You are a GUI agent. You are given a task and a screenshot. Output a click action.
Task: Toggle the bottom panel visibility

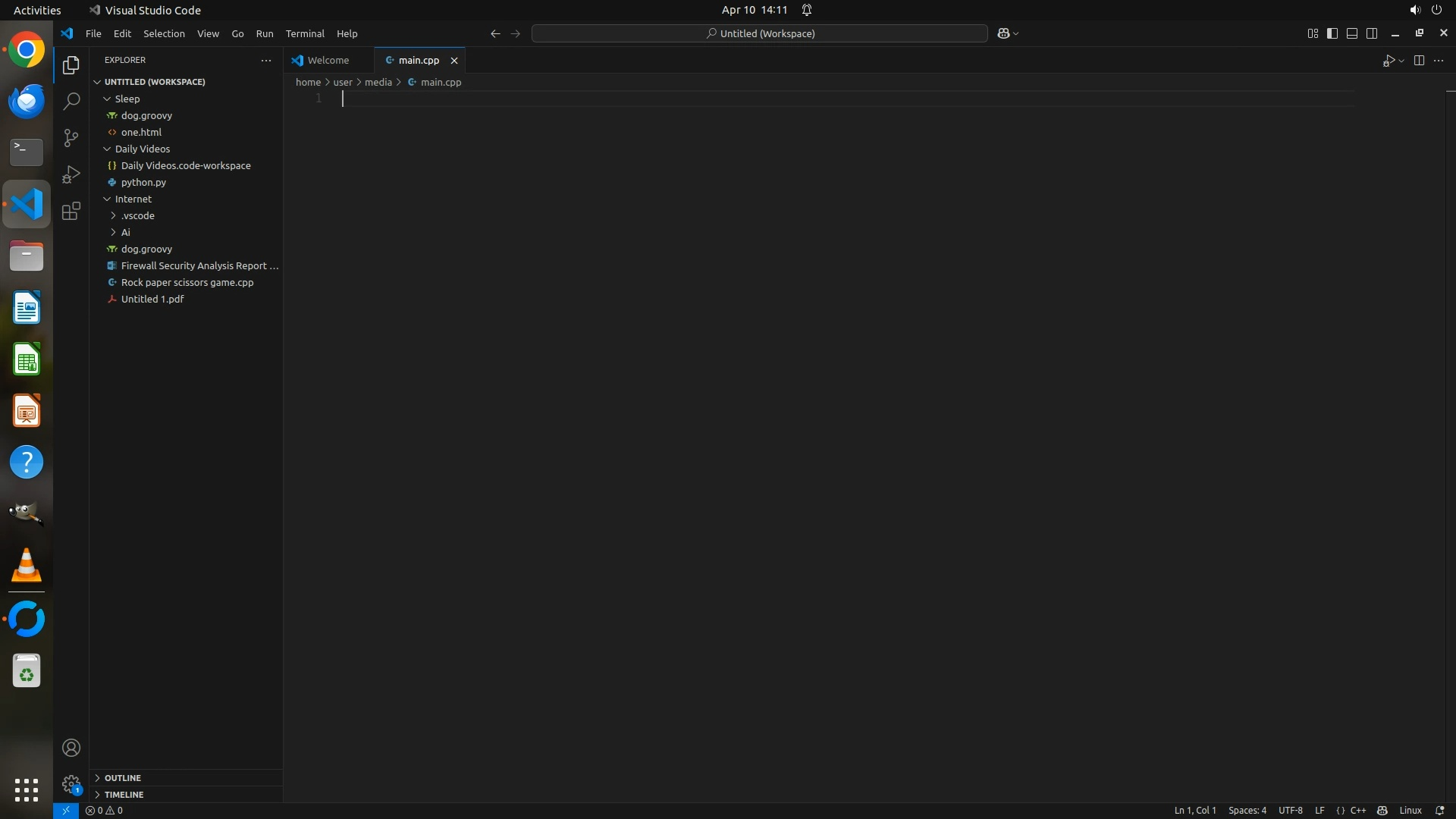coord(1352,33)
